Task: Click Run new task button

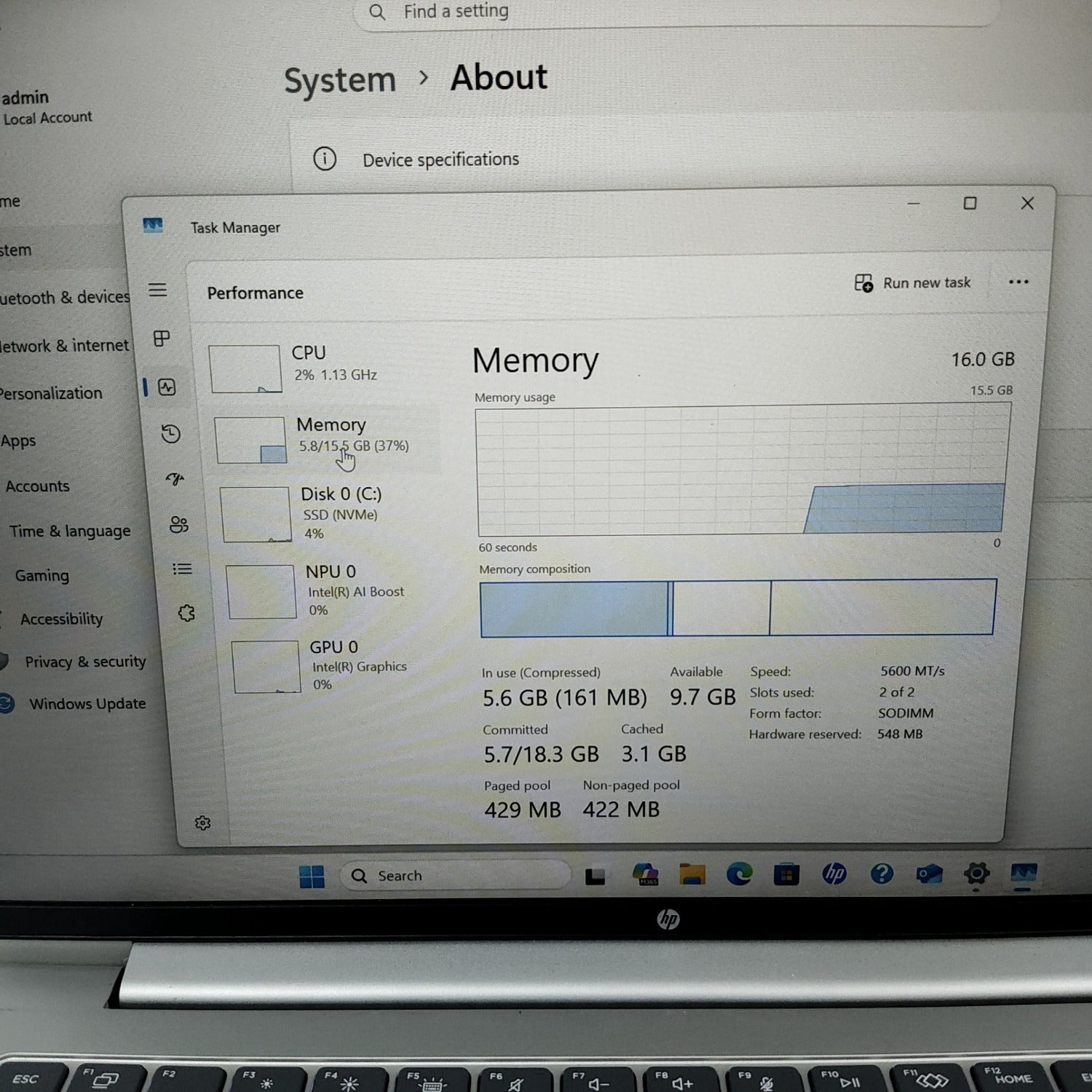Action: pos(912,282)
